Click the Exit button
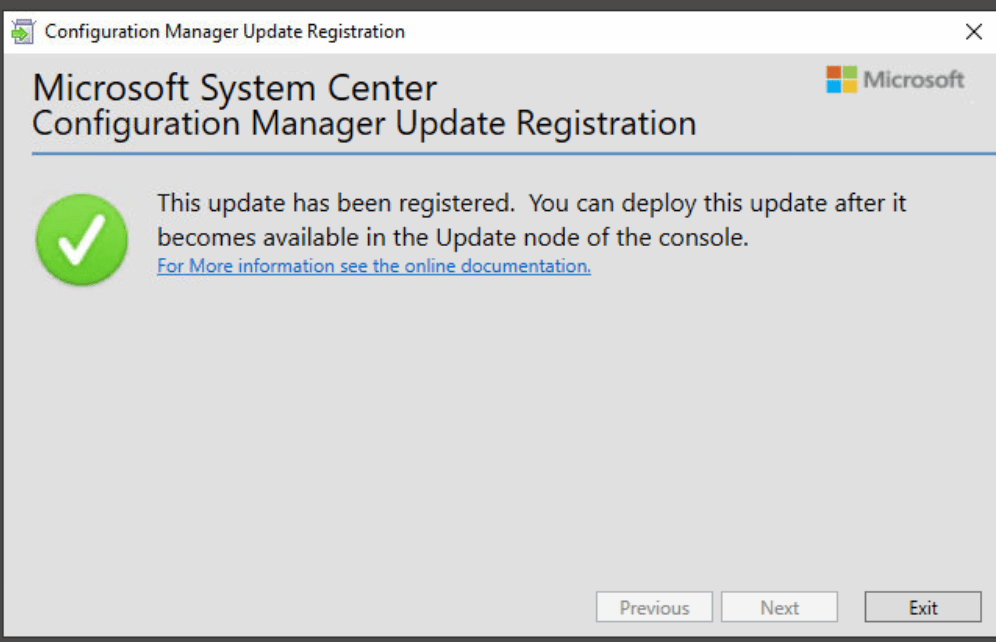996x642 pixels. tap(922, 607)
